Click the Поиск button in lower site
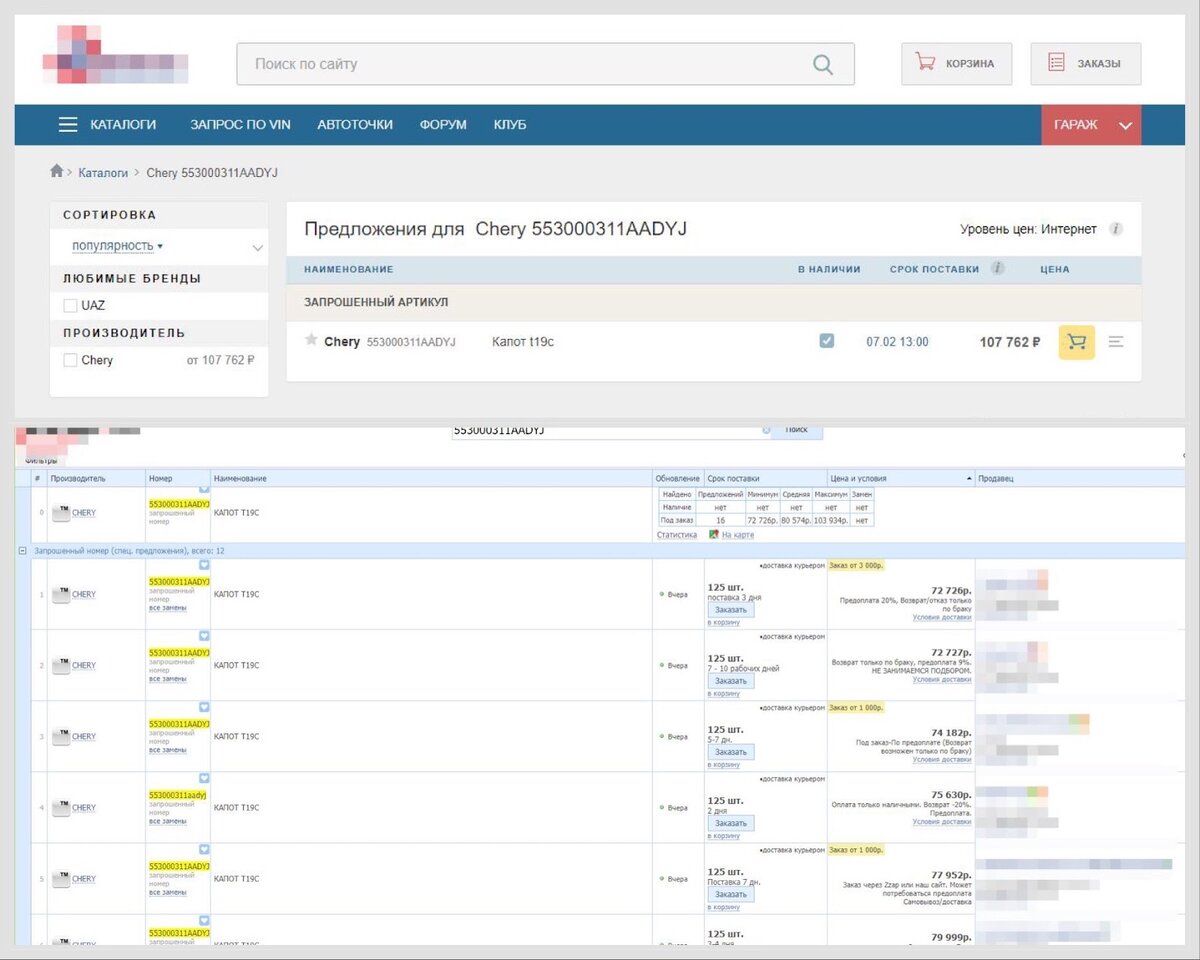Viewport: 1200px width, 960px height. click(x=797, y=430)
